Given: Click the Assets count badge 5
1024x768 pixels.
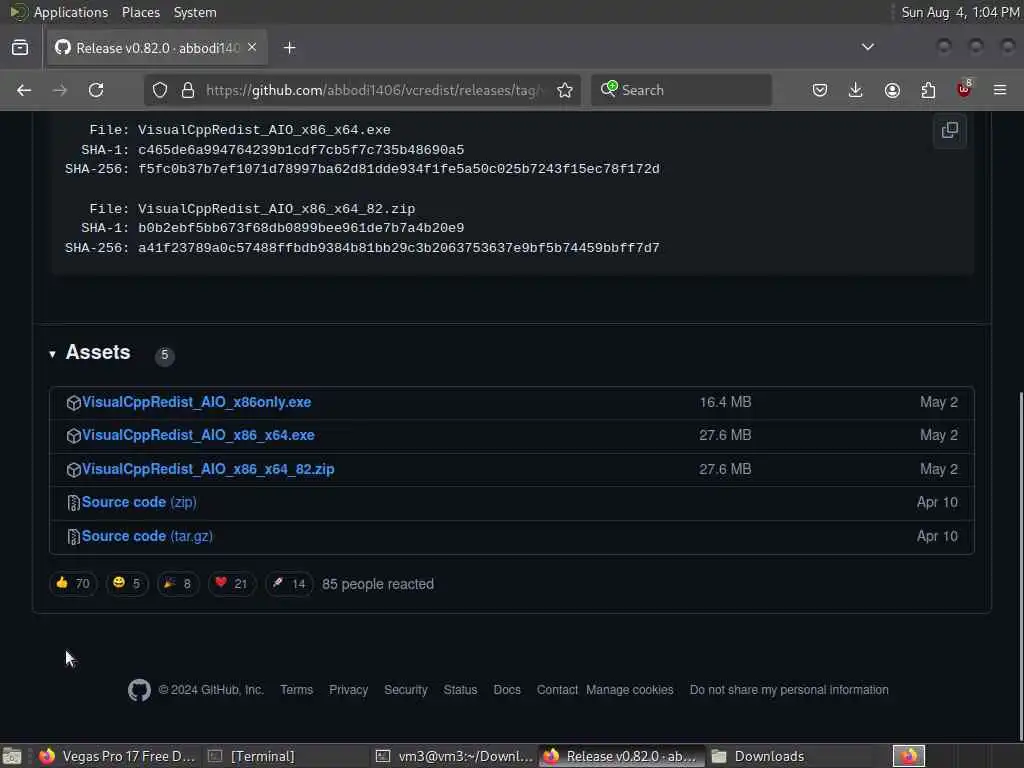Looking at the screenshot, I should point(165,355).
